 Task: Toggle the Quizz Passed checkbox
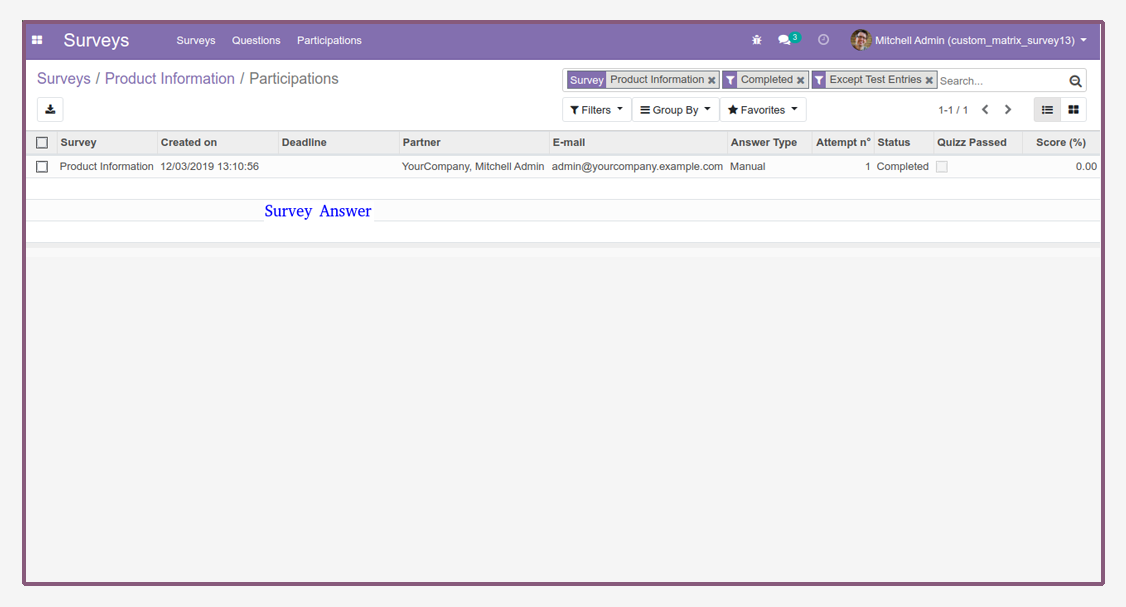(x=941, y=167)
